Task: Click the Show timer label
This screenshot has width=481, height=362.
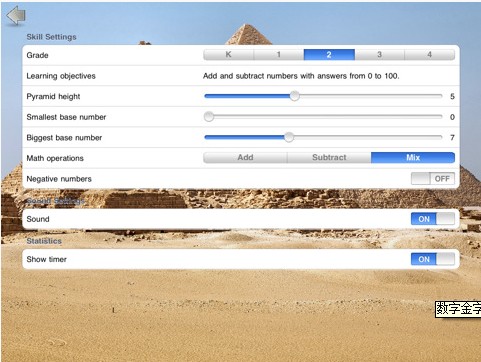Action: tap(47, 259)
